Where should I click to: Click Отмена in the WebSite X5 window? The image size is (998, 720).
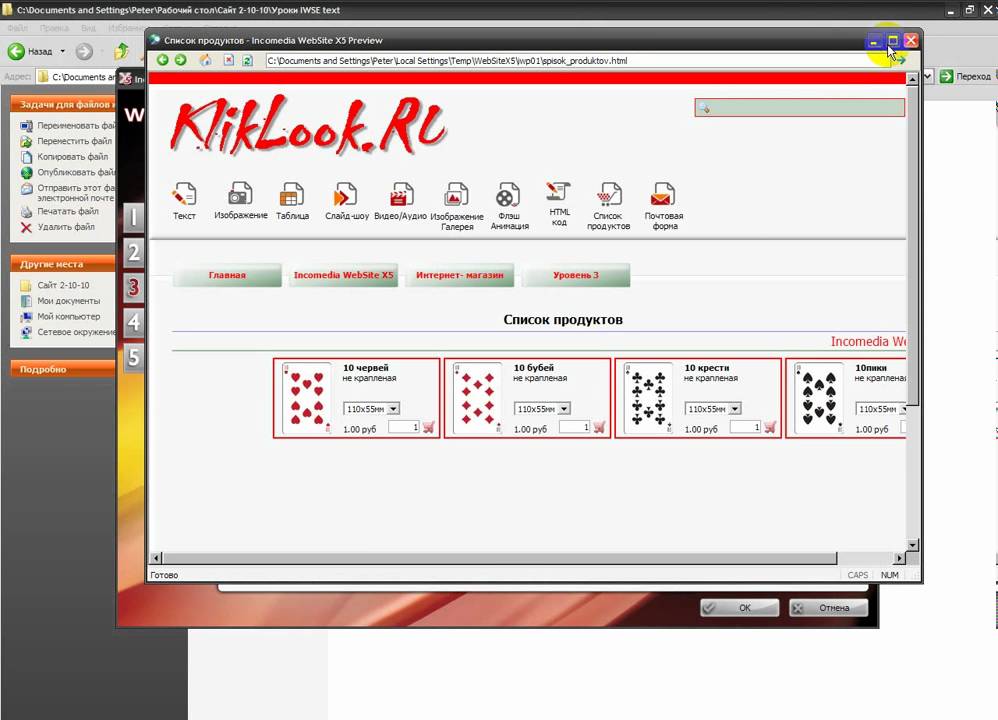[x=828, y=607]
